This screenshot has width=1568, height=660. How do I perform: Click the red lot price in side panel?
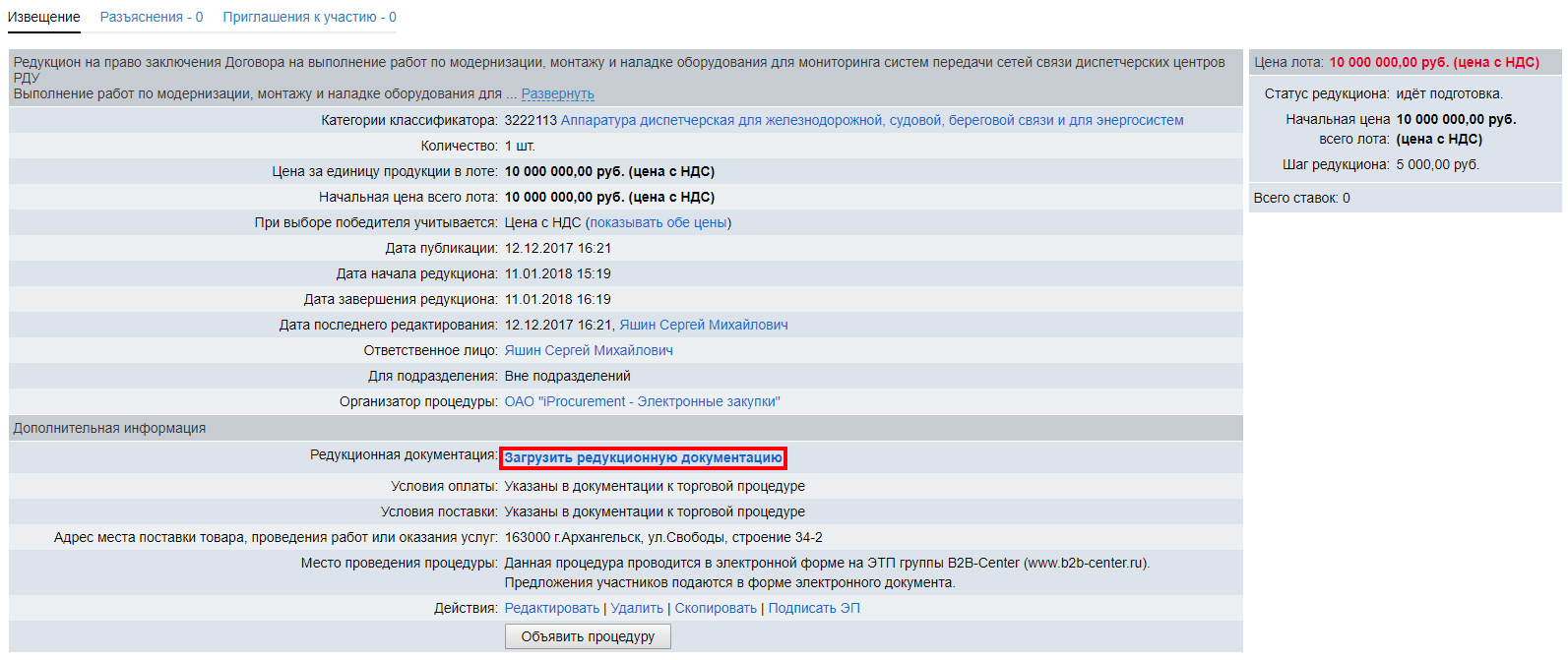(x=1433, y=62)
